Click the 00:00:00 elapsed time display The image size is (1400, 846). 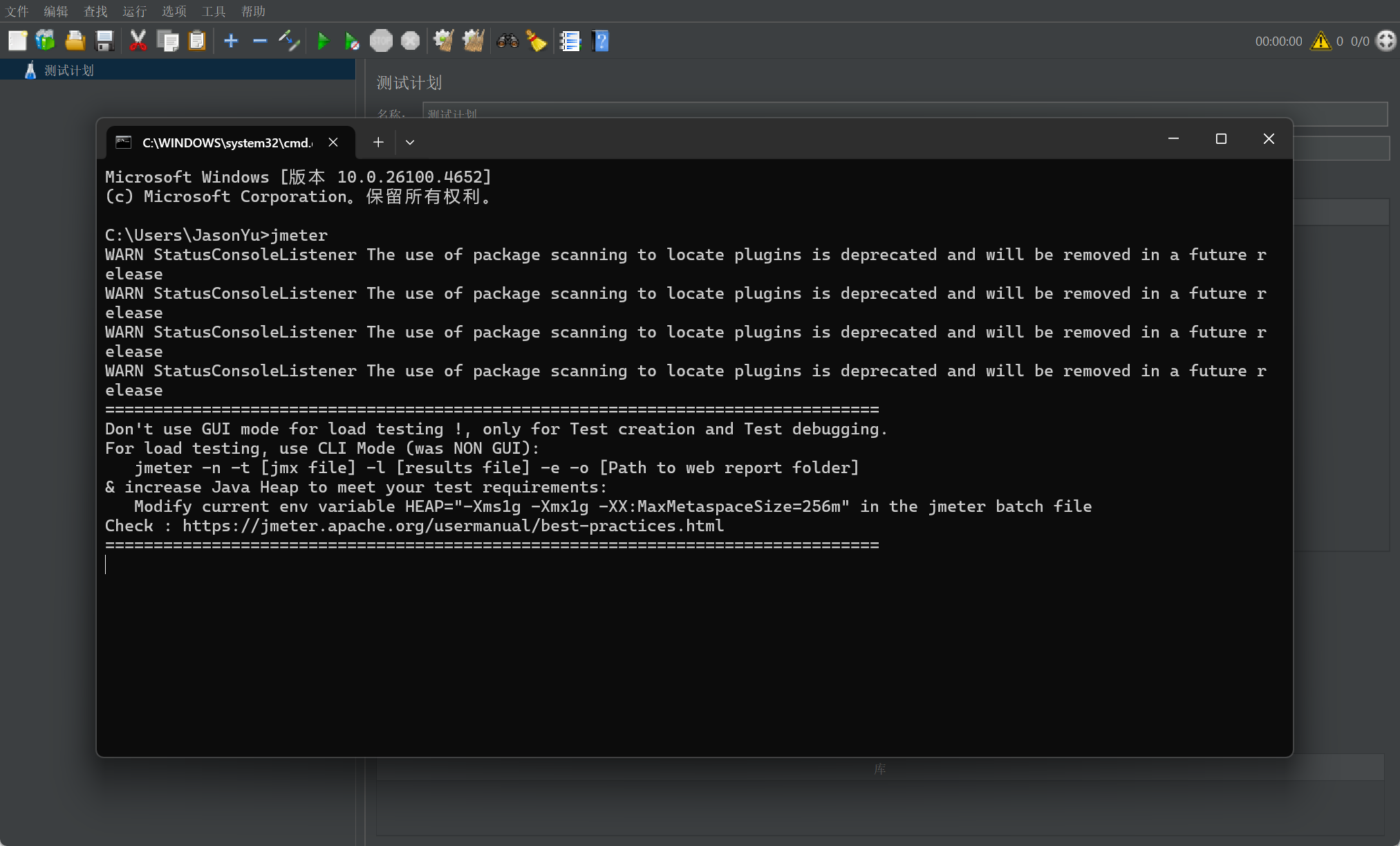tap(1278, 42)
